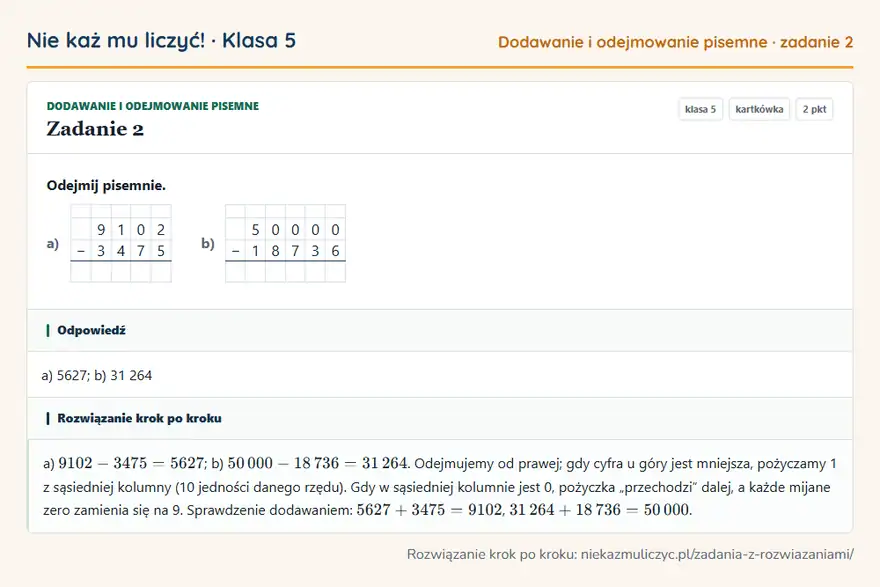Click the 'Nie każ mu liczyć! · Klasa 5' title
The image size is (880, 587).
point(161,41)
